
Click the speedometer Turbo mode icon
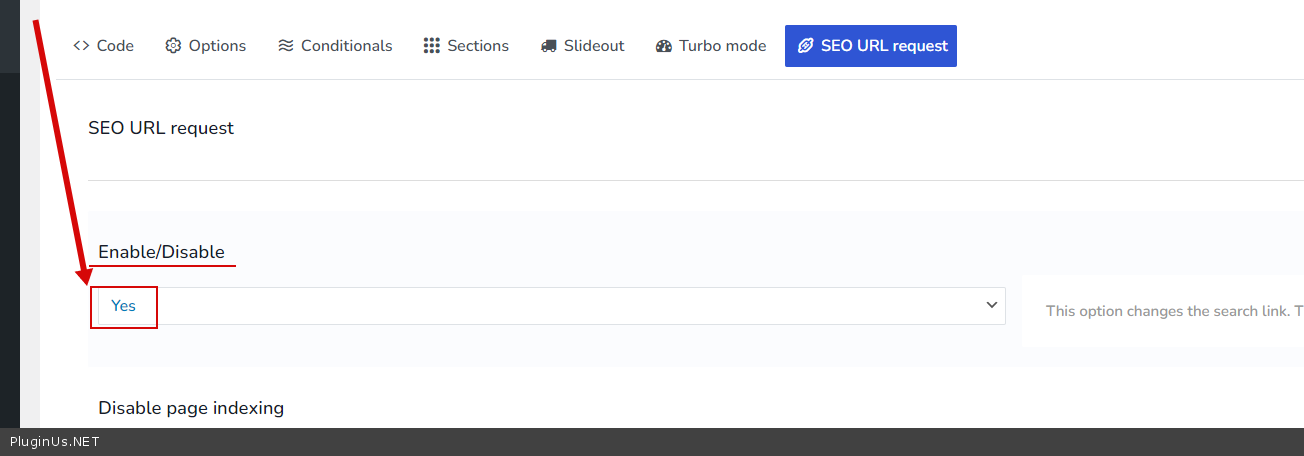point(664,46)
